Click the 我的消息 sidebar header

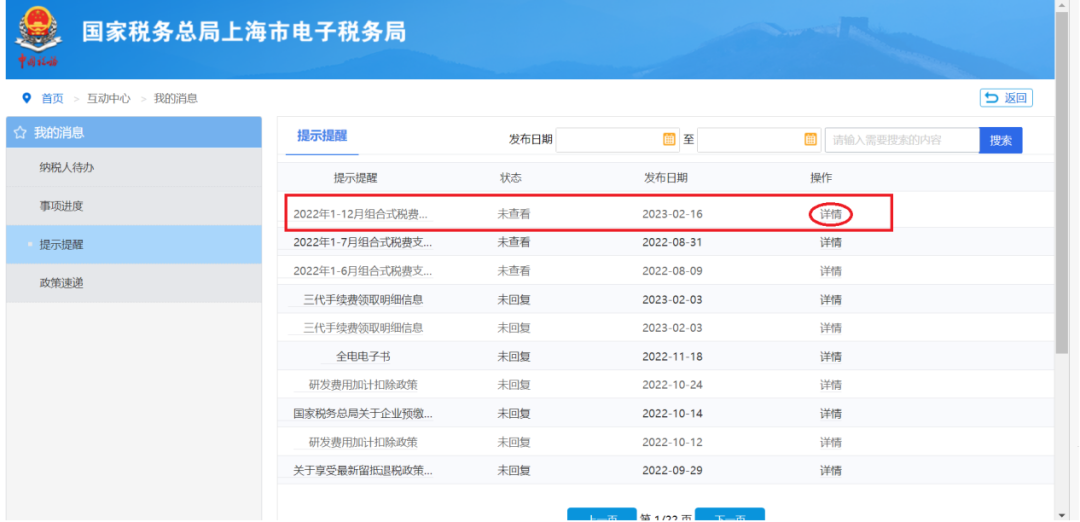134,132
